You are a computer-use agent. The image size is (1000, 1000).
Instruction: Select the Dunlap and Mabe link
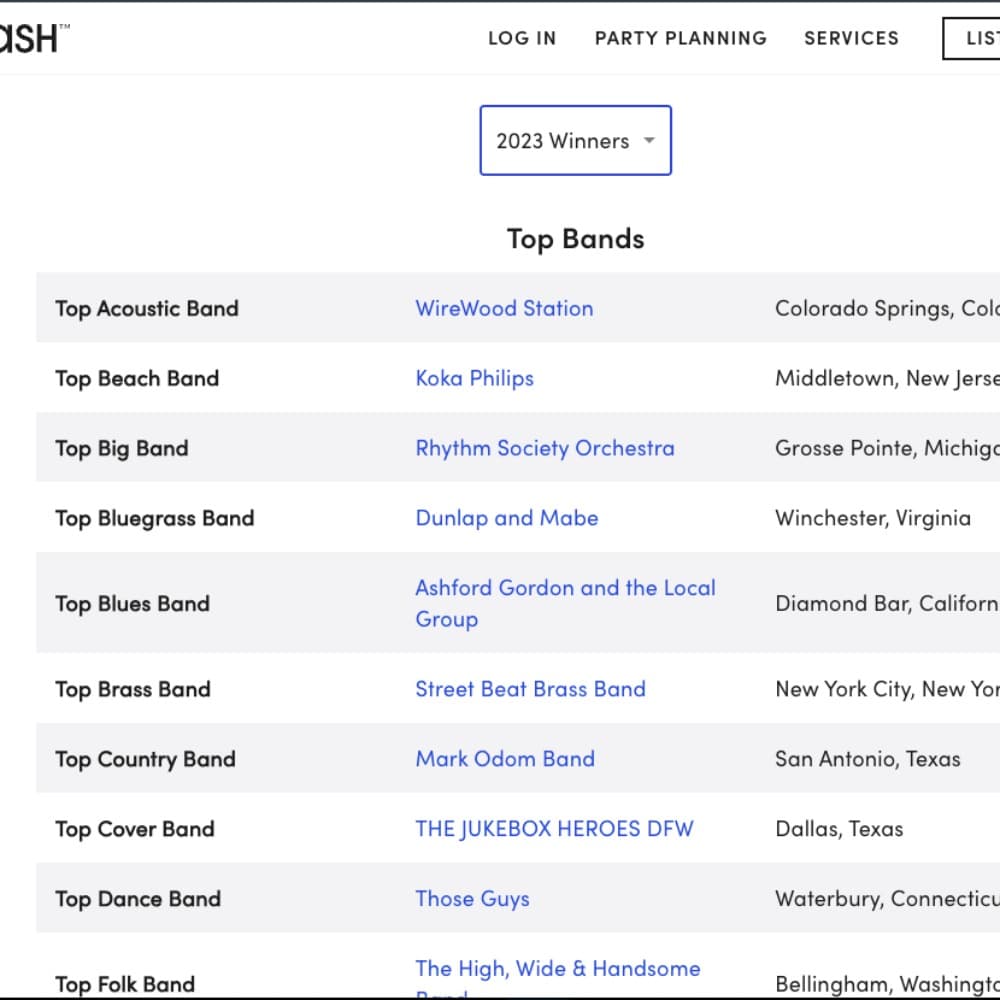(x=506, y=518)
